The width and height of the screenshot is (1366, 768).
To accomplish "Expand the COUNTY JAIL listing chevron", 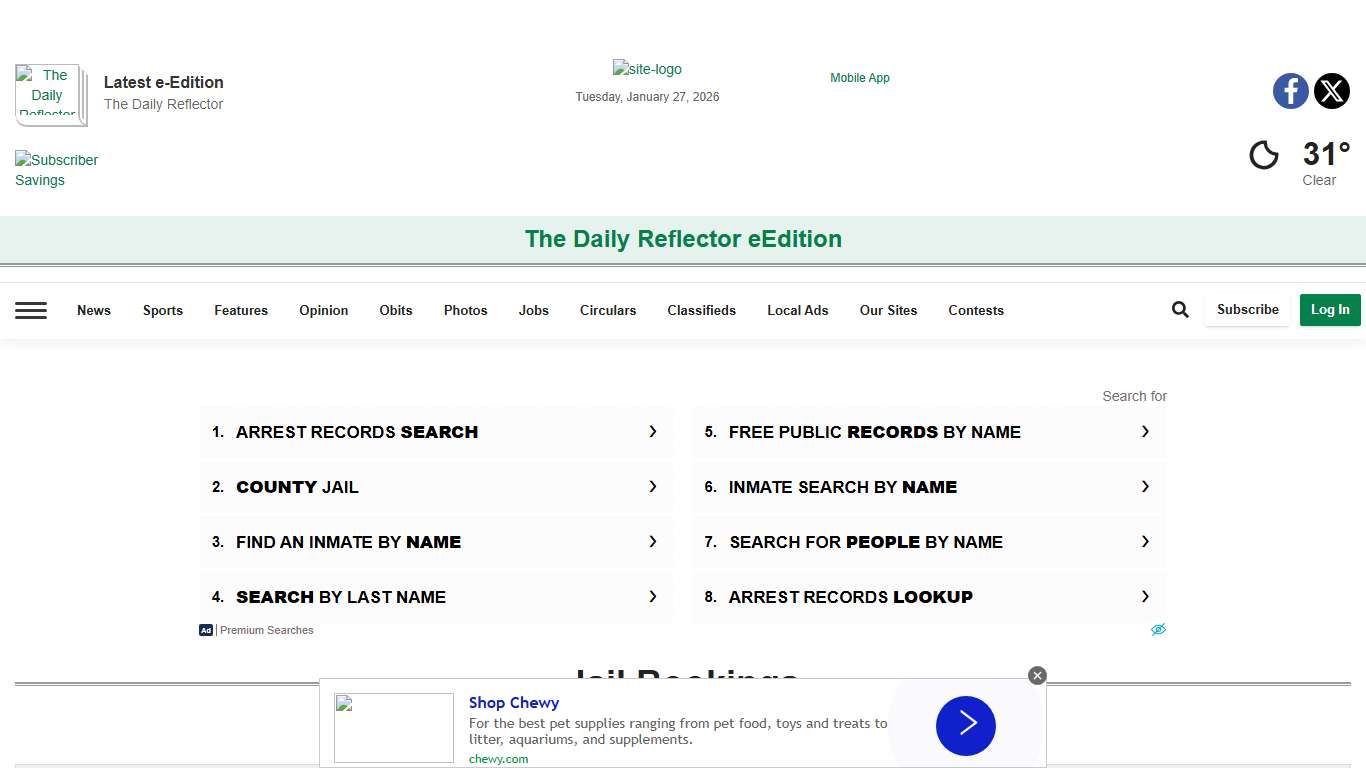I will pos(652,487).
